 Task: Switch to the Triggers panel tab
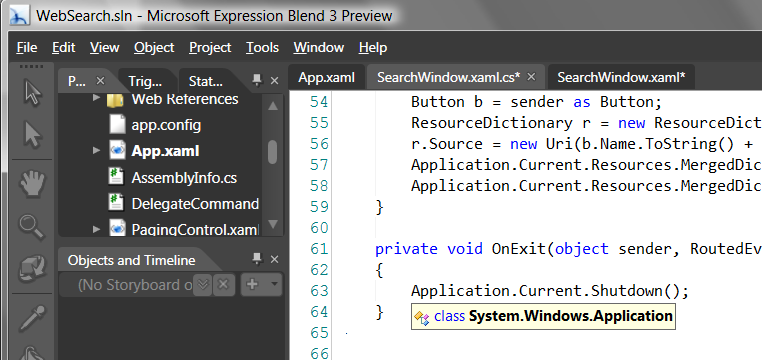[x=145, y=81]
